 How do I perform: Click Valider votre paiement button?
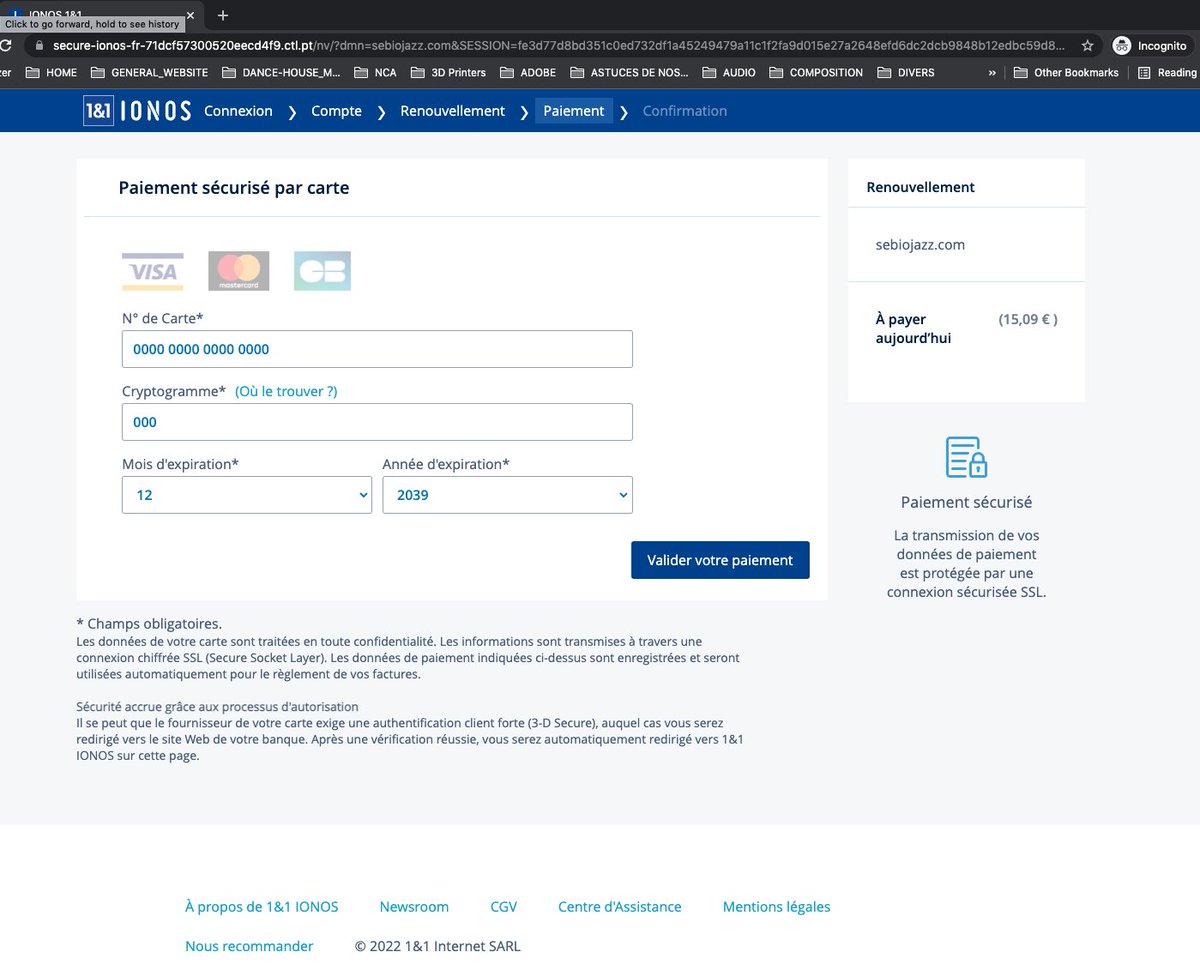coord(720,560)
